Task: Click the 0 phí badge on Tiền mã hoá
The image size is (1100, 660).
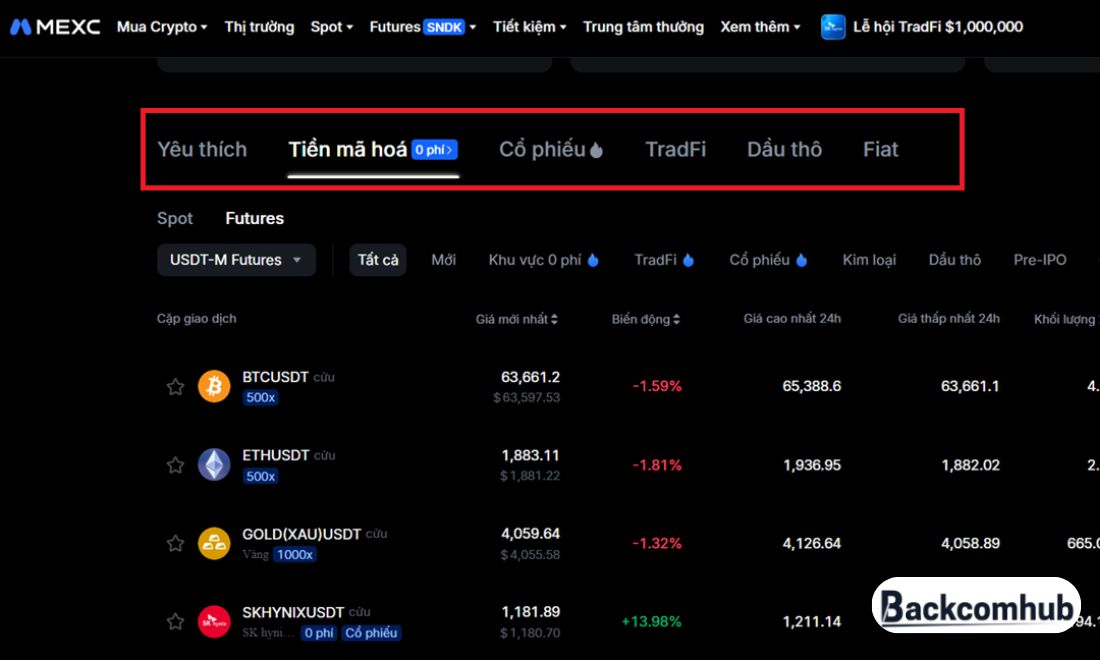Action: pyautogui.click(x=434, y=149)
